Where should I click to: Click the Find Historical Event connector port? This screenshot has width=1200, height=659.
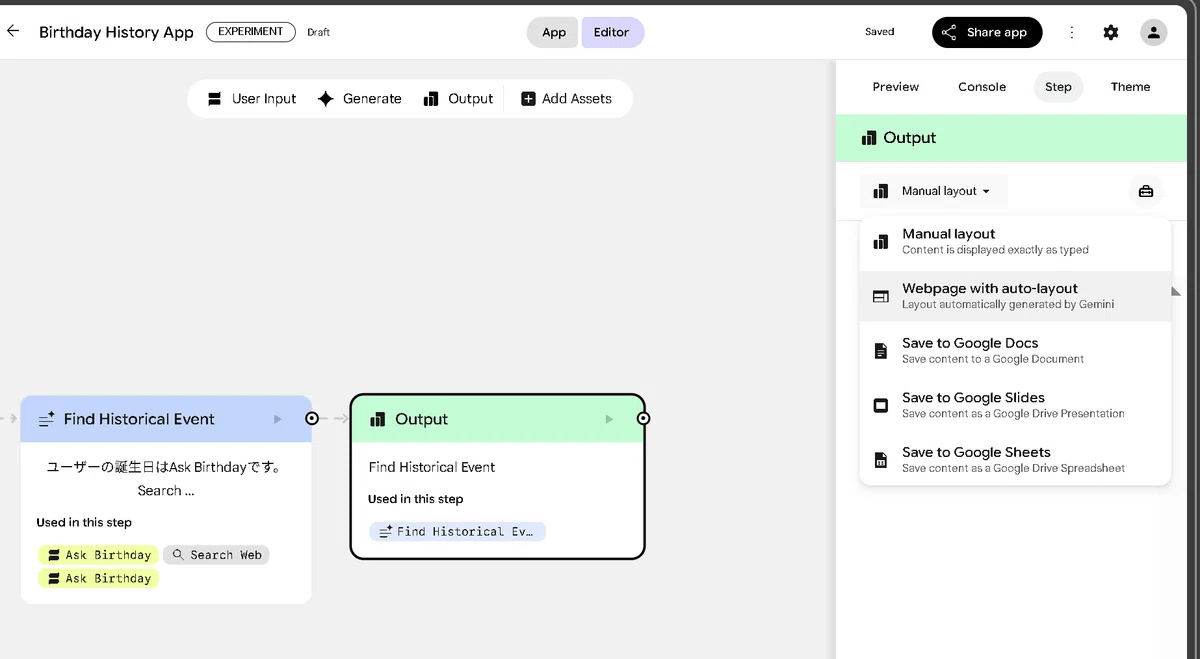pyautogui.click(x=312, y=418)
